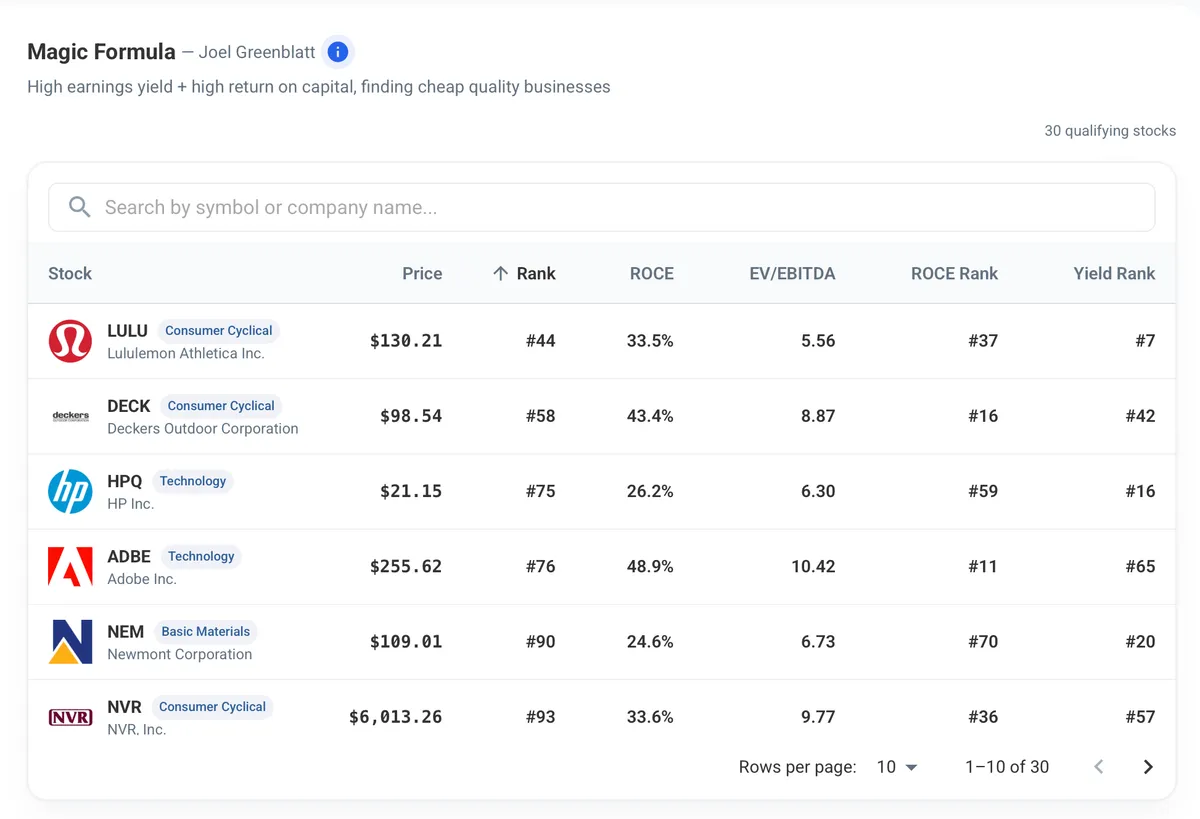1200x819 pixels.
Task: Click the Technology tag on ADBE row
Action: click(201, 556)
